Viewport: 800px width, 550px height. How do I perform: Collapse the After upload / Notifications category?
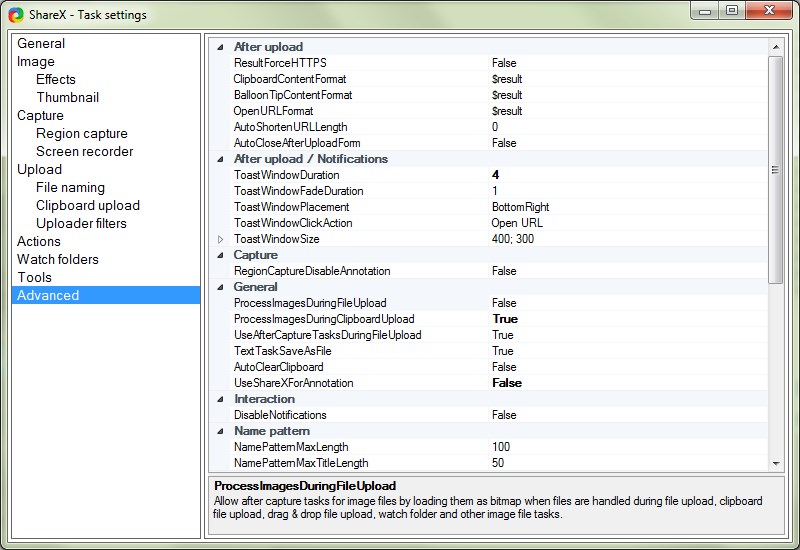pyautogui.click(x=220, y=159)
